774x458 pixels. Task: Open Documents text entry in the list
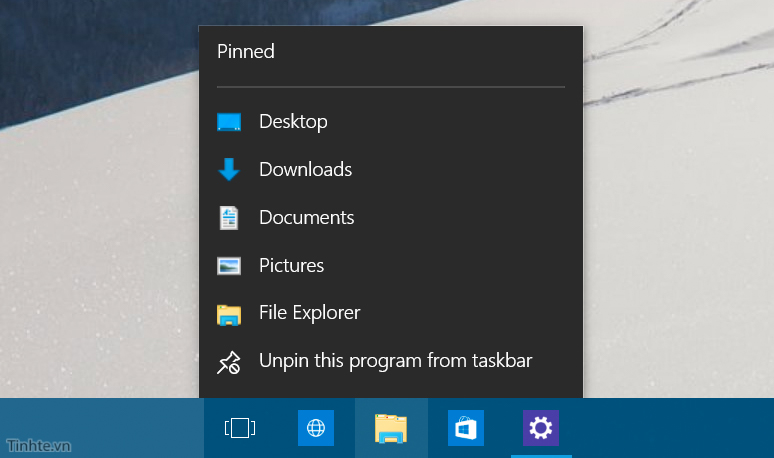point(306,218)
